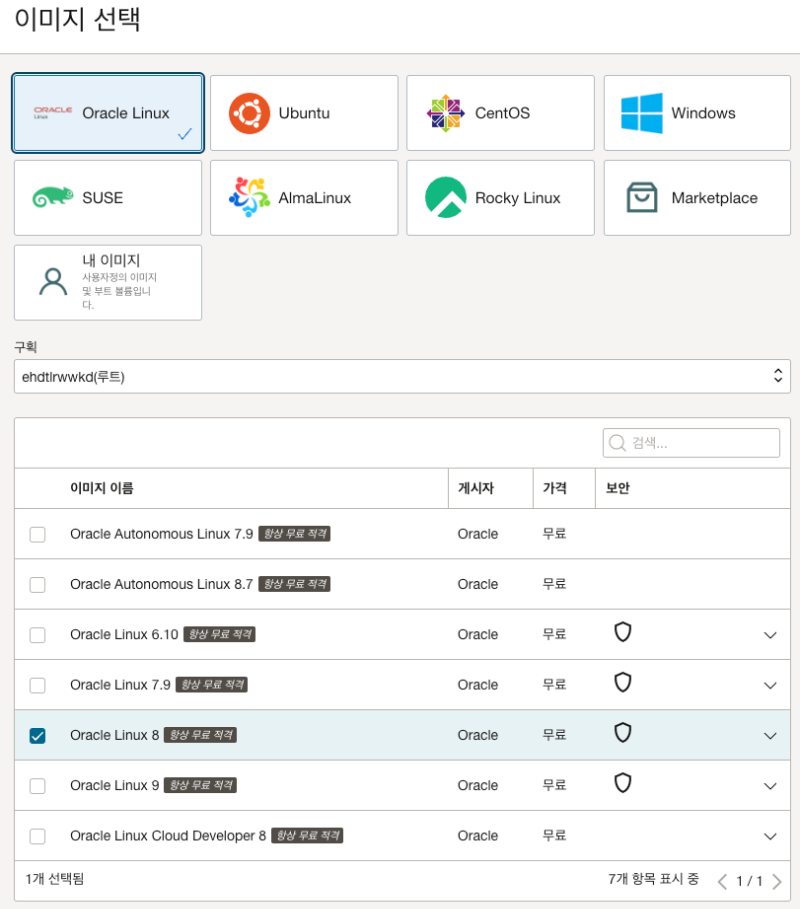Click the Oracle Autonomous Linux 7.9 name

pyautogui.click(x=162, y=534)
